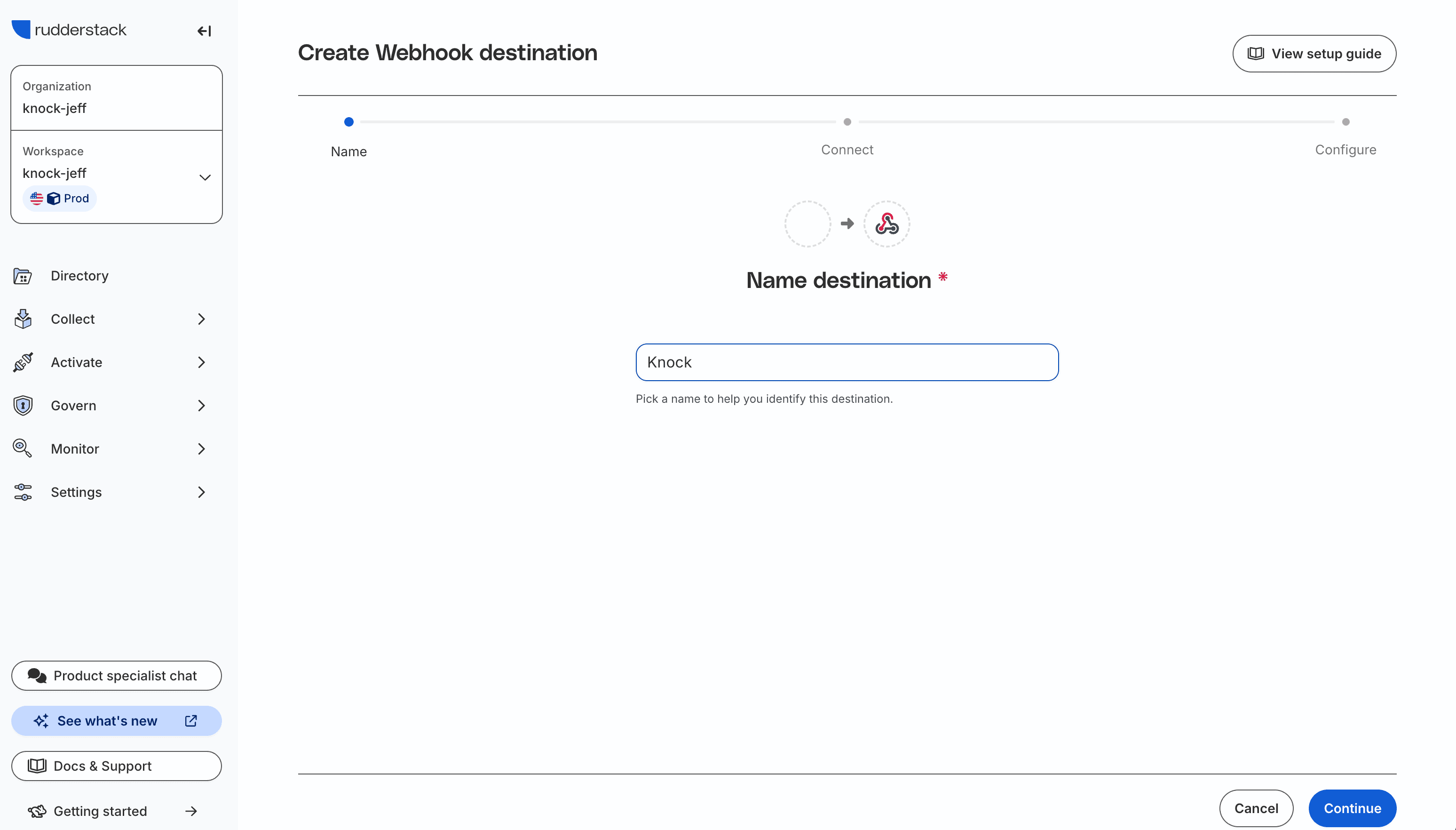1456x830 pixels.
Task: Open the Monitor section
Action: [x=75, y=448]
